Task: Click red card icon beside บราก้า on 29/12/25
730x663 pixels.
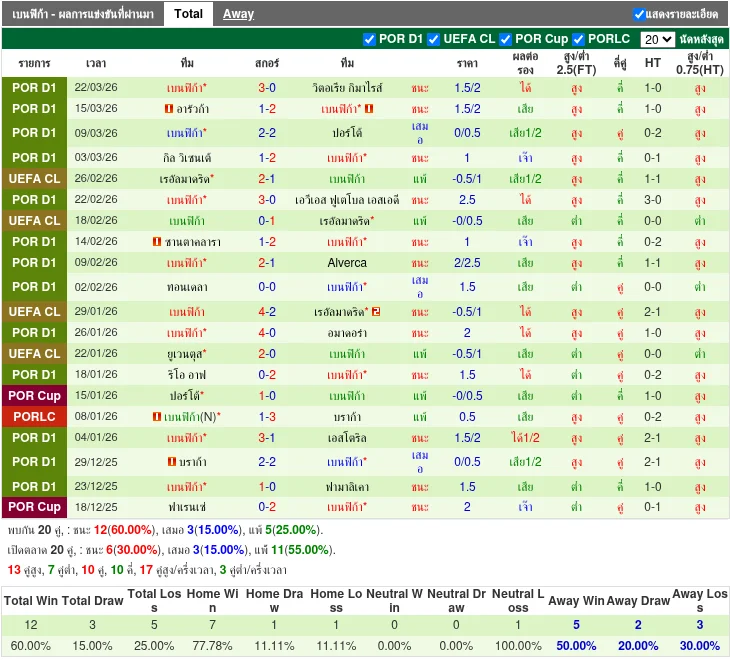Action: [172, 462]
